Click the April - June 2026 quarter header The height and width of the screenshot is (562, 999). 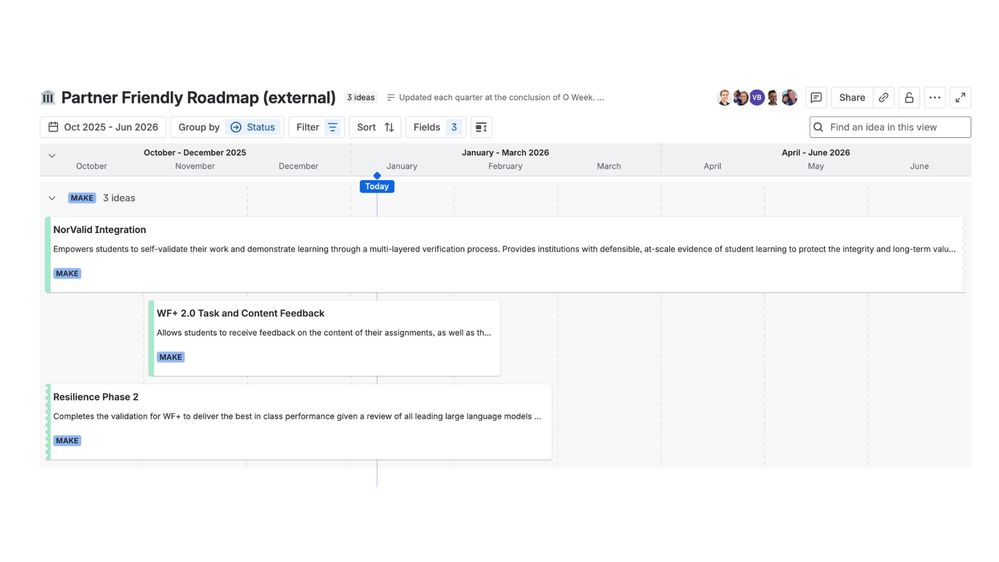tap(816, 153)
